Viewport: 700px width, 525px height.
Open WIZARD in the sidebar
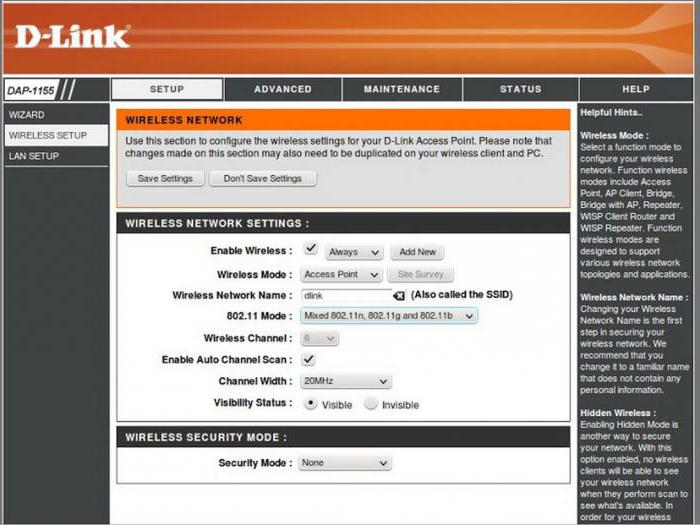pos(56,115)
